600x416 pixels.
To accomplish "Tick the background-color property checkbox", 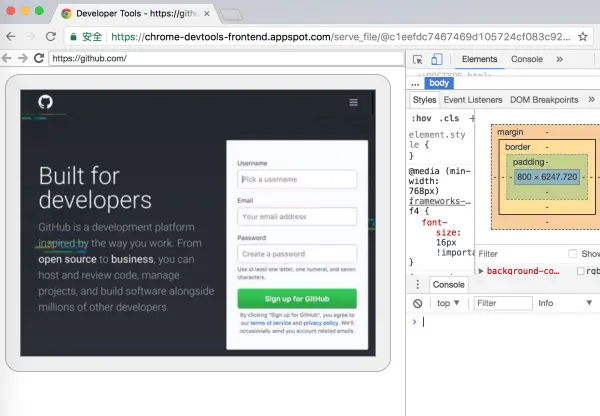I will [580, 271].
